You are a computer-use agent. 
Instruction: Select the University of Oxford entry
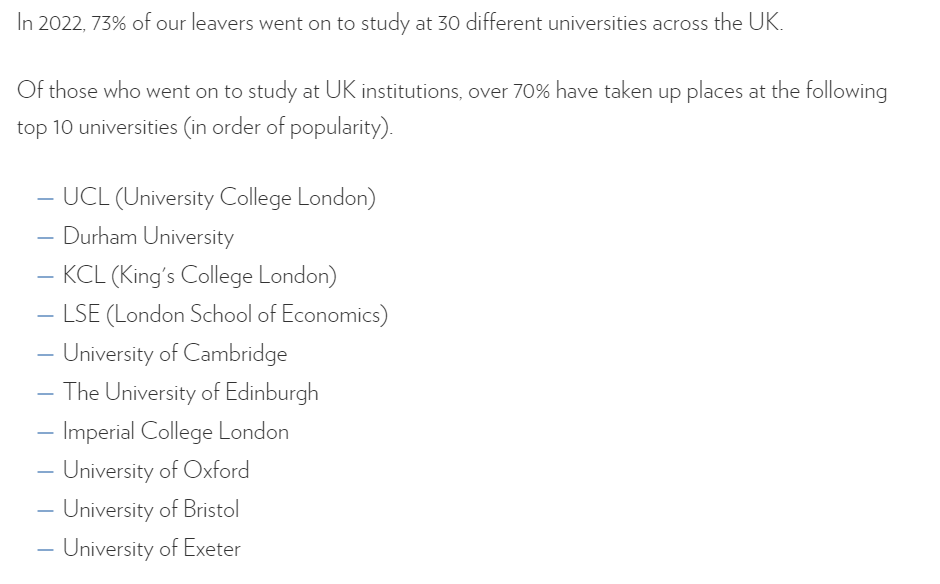coord(156,471)
